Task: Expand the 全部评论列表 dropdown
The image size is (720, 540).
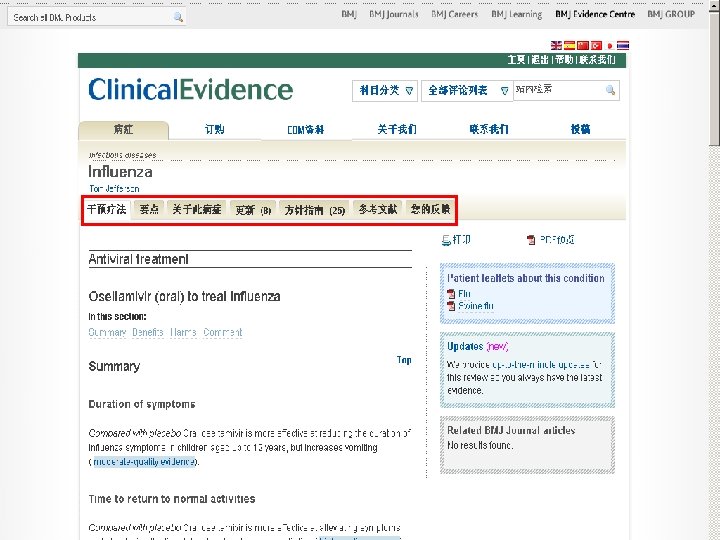Action: [x=467, y=90]
